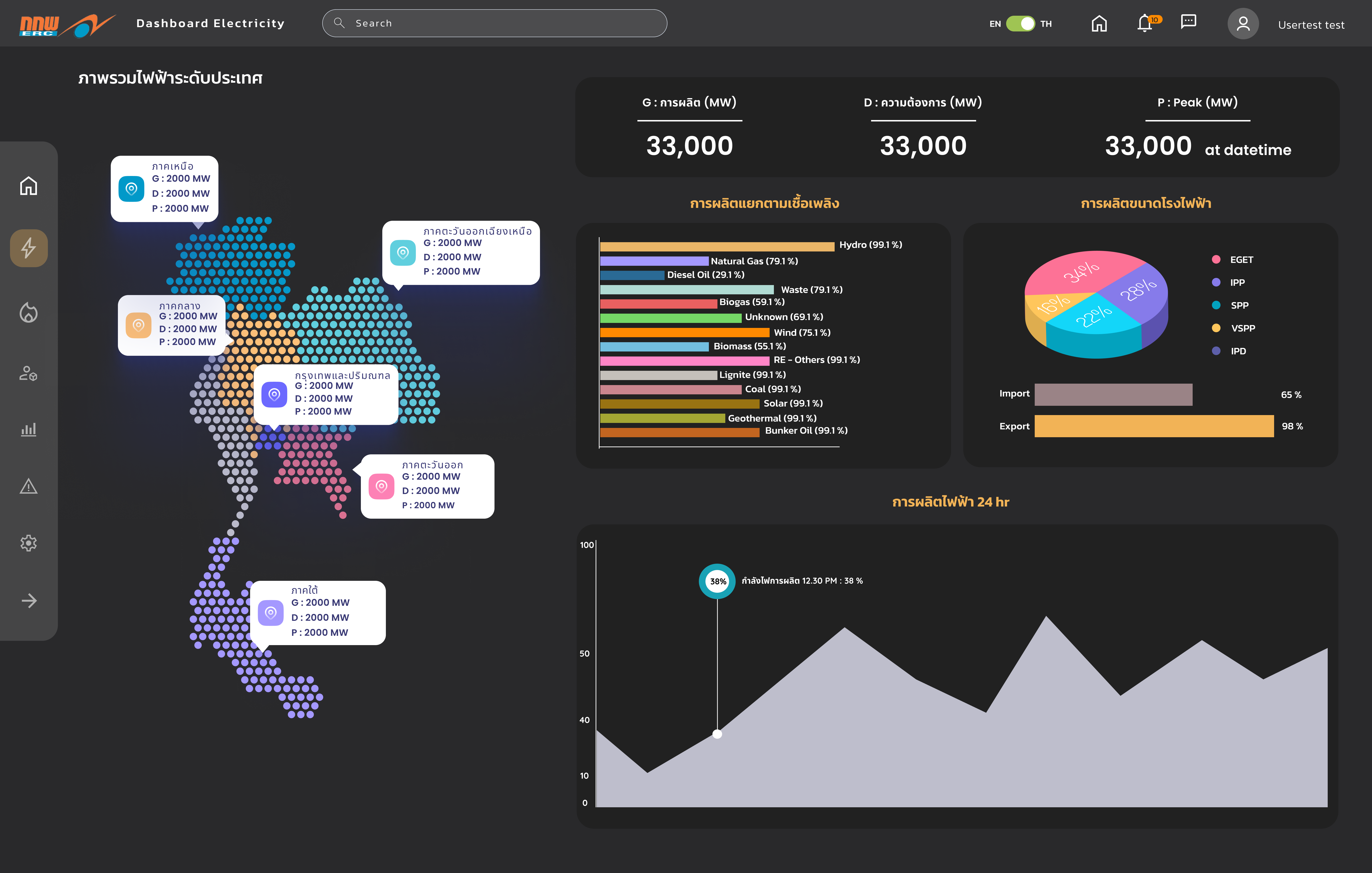Open the warning triangle alerts icon
Screen dimensions: 1372x873
[x=29, y=486]
